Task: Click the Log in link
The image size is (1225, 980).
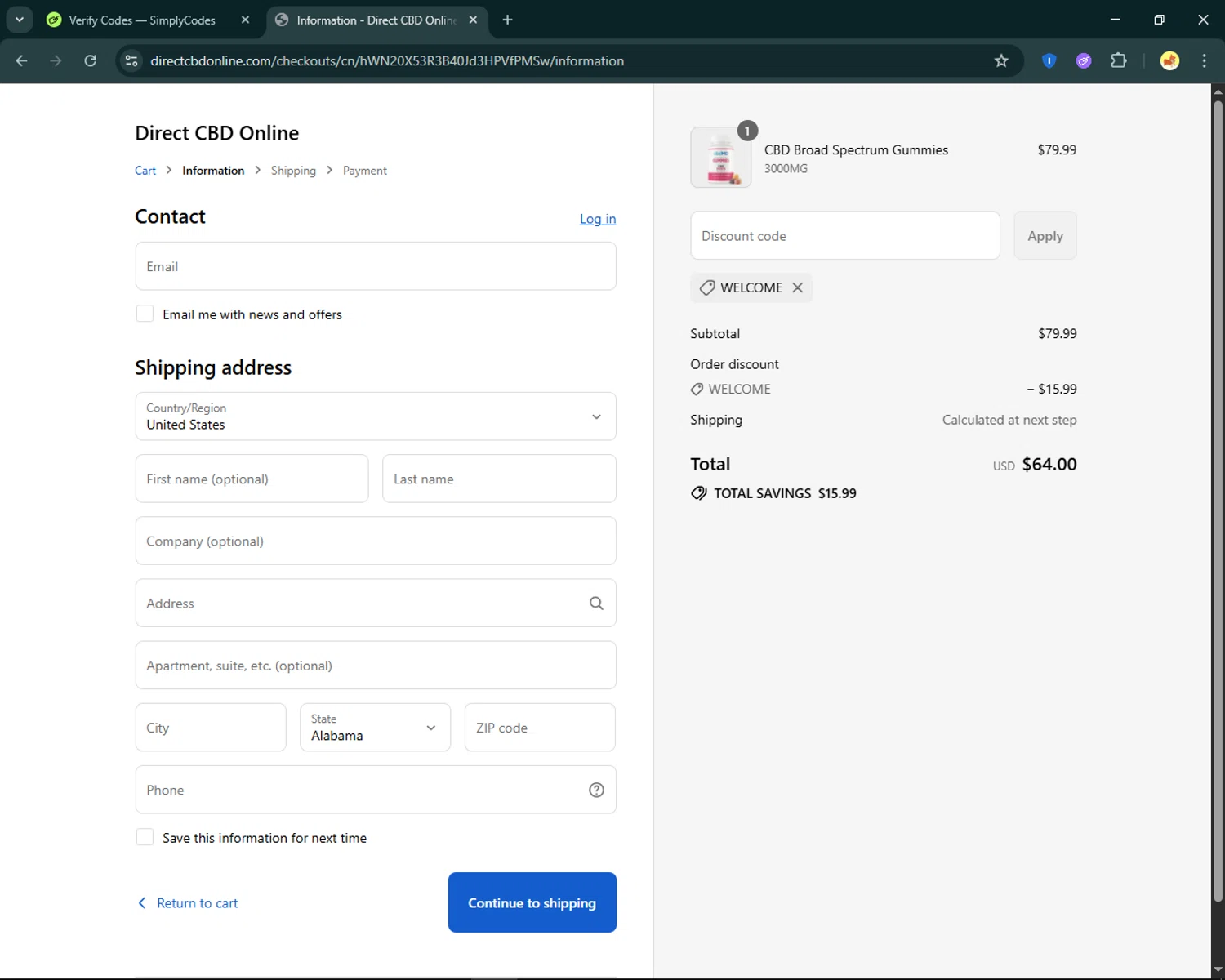Action: 598,219
